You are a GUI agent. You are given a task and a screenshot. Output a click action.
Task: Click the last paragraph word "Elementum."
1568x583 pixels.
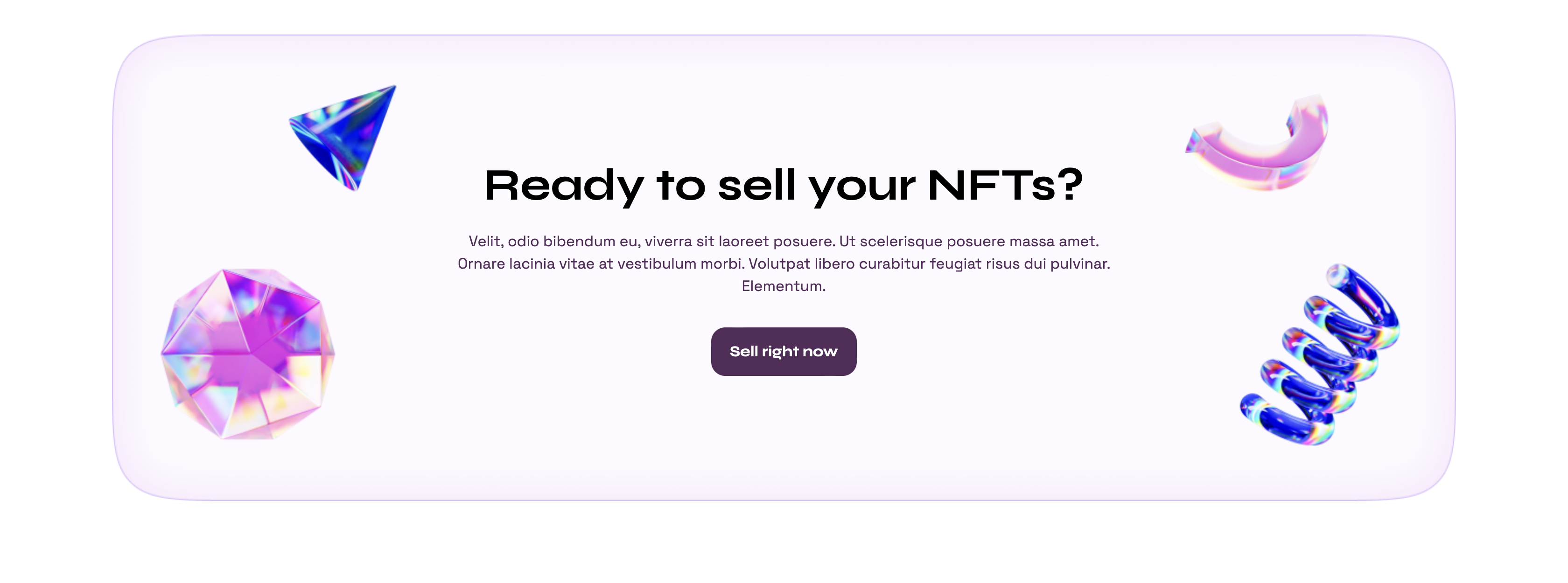tap(784, 286)
